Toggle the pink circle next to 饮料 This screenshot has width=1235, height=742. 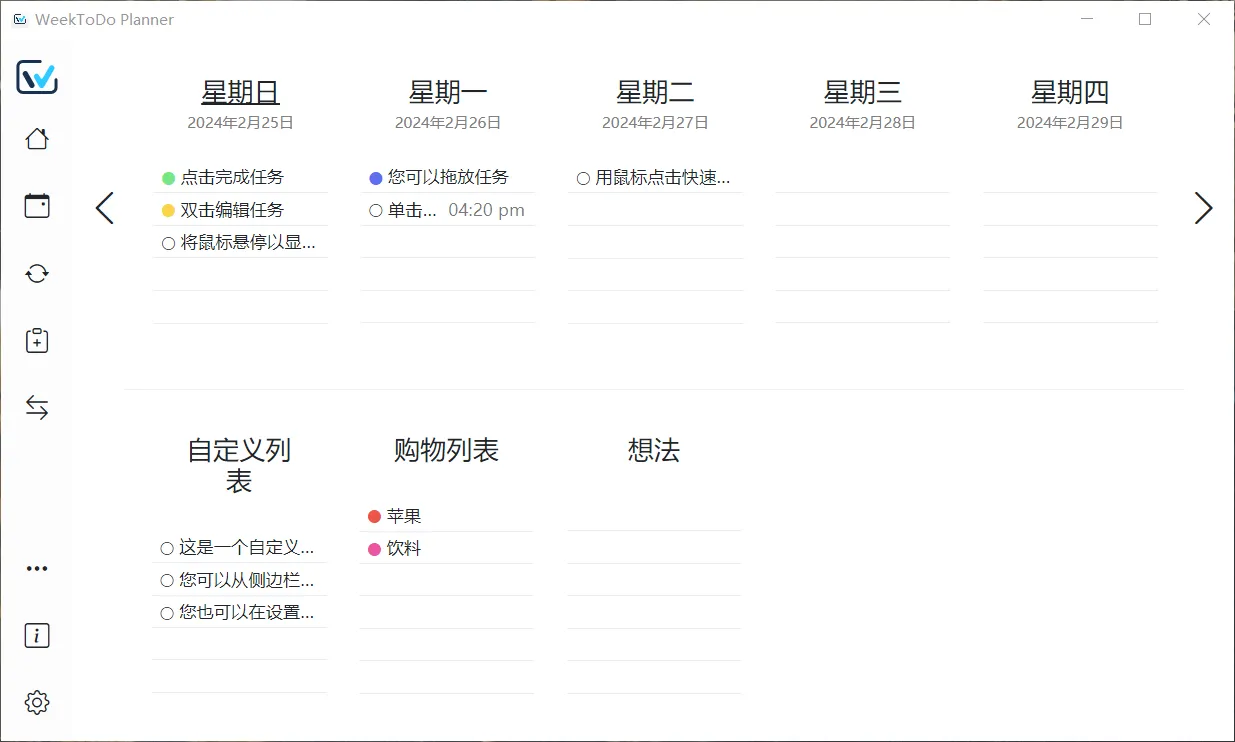click(375, 549)
